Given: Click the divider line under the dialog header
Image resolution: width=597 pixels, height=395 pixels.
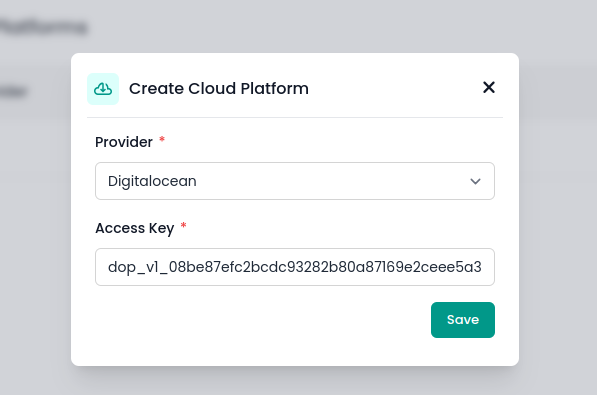Looking at the screenshot, I should coord(295,118).
